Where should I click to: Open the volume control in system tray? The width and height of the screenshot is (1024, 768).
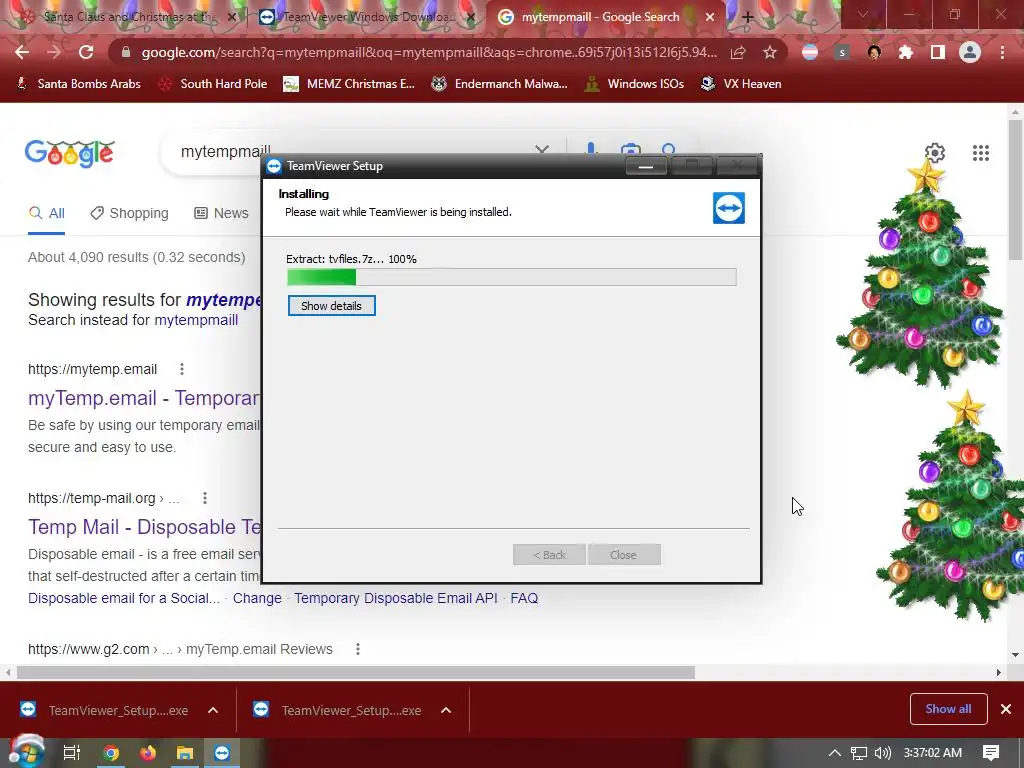(882, 753)
